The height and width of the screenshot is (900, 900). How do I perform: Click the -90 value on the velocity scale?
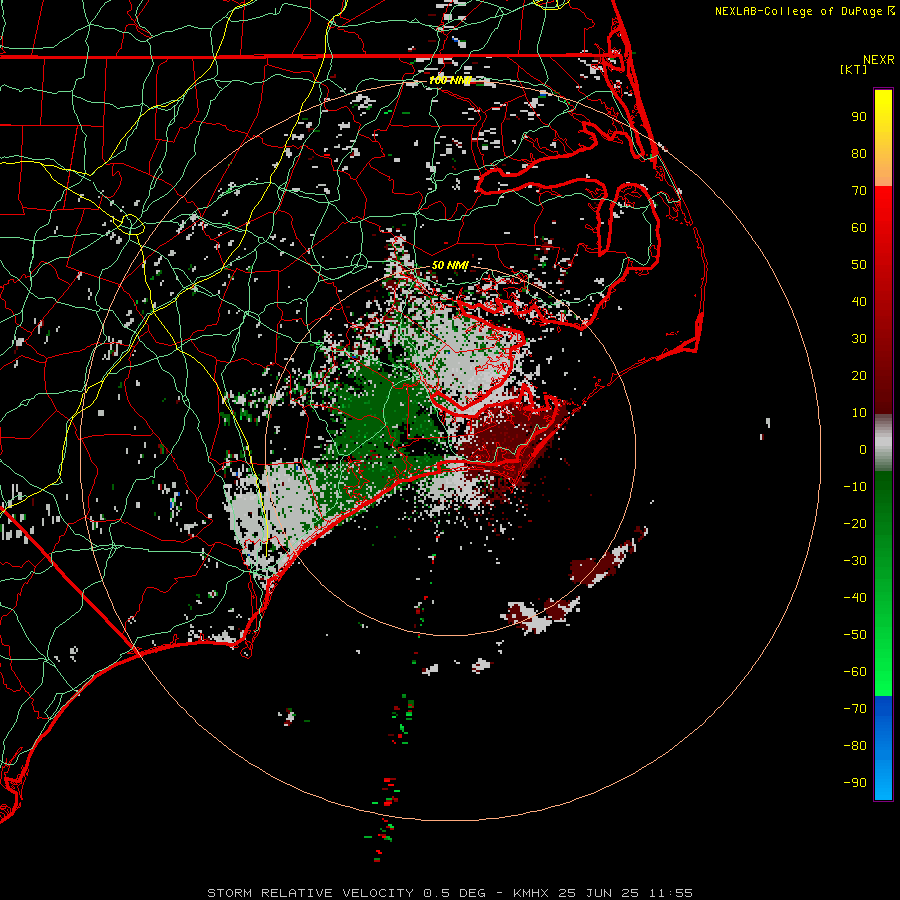tap(855, 783)
